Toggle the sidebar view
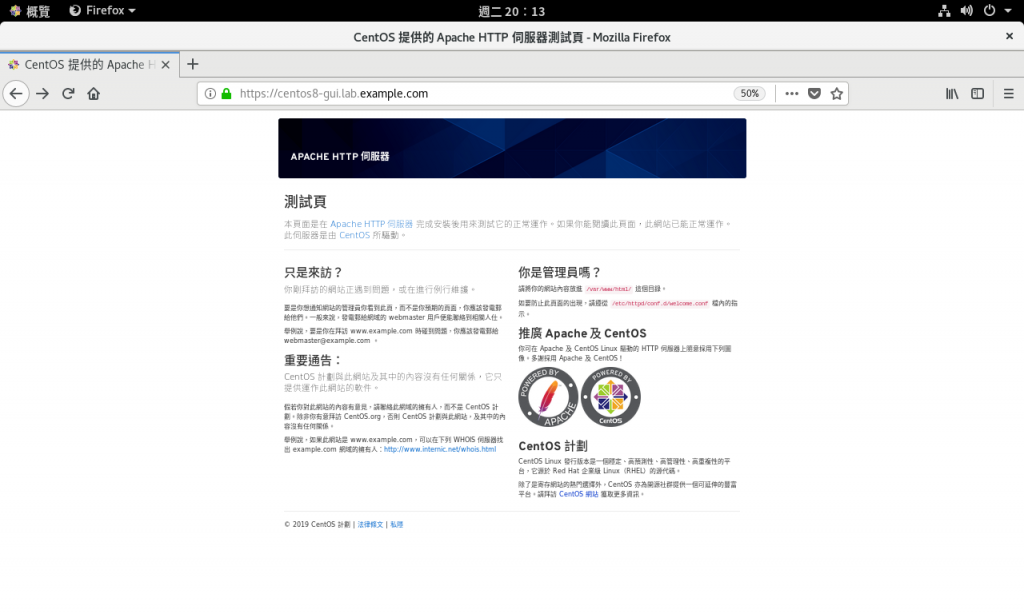Screen dimensions: 1024x614 (x=977, y=93)
